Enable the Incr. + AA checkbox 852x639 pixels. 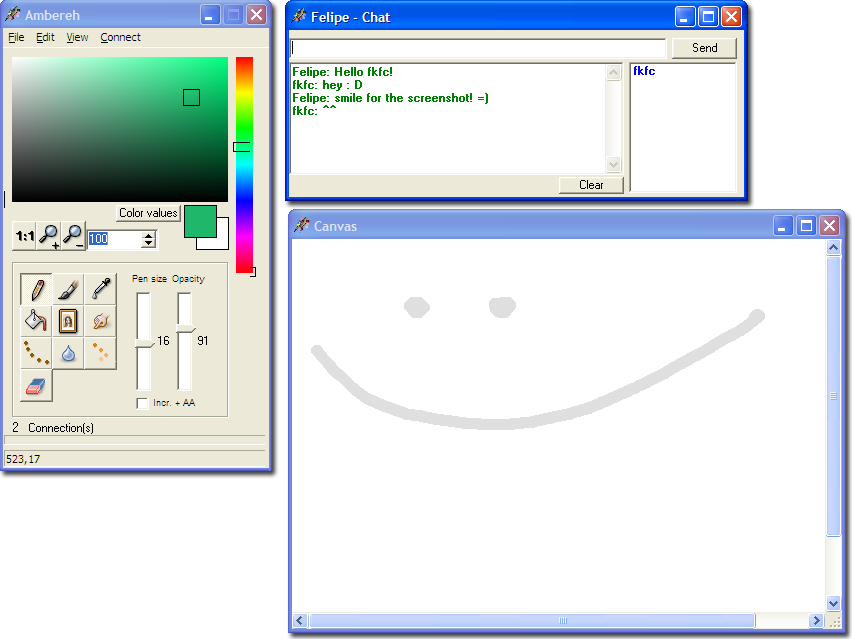[142, 403]
